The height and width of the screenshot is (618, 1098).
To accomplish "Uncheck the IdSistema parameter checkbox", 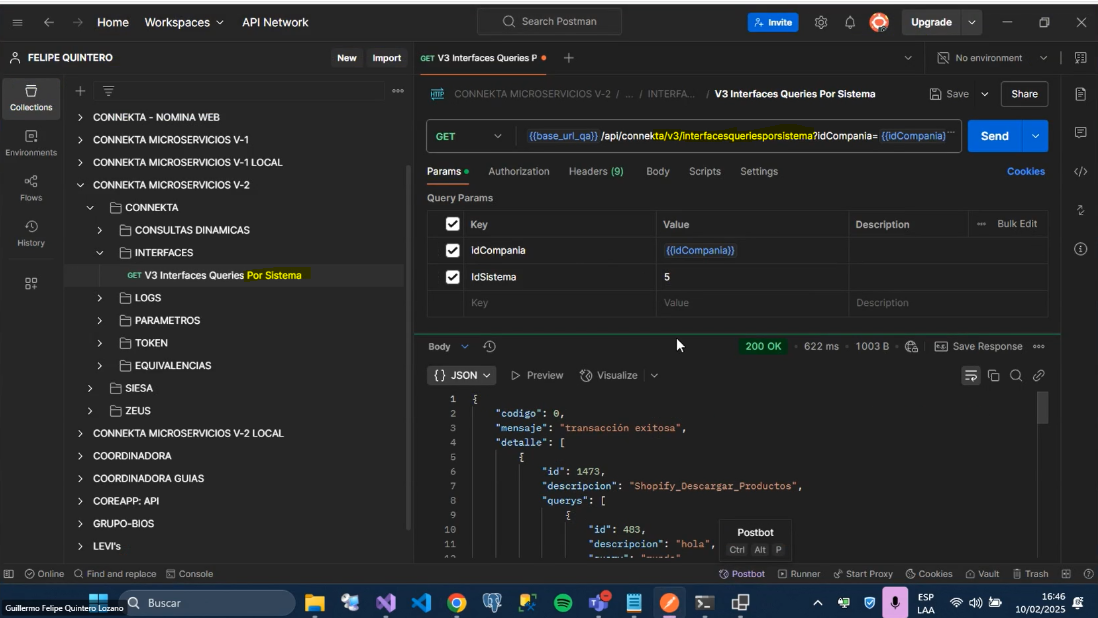I will pos(452,277).
